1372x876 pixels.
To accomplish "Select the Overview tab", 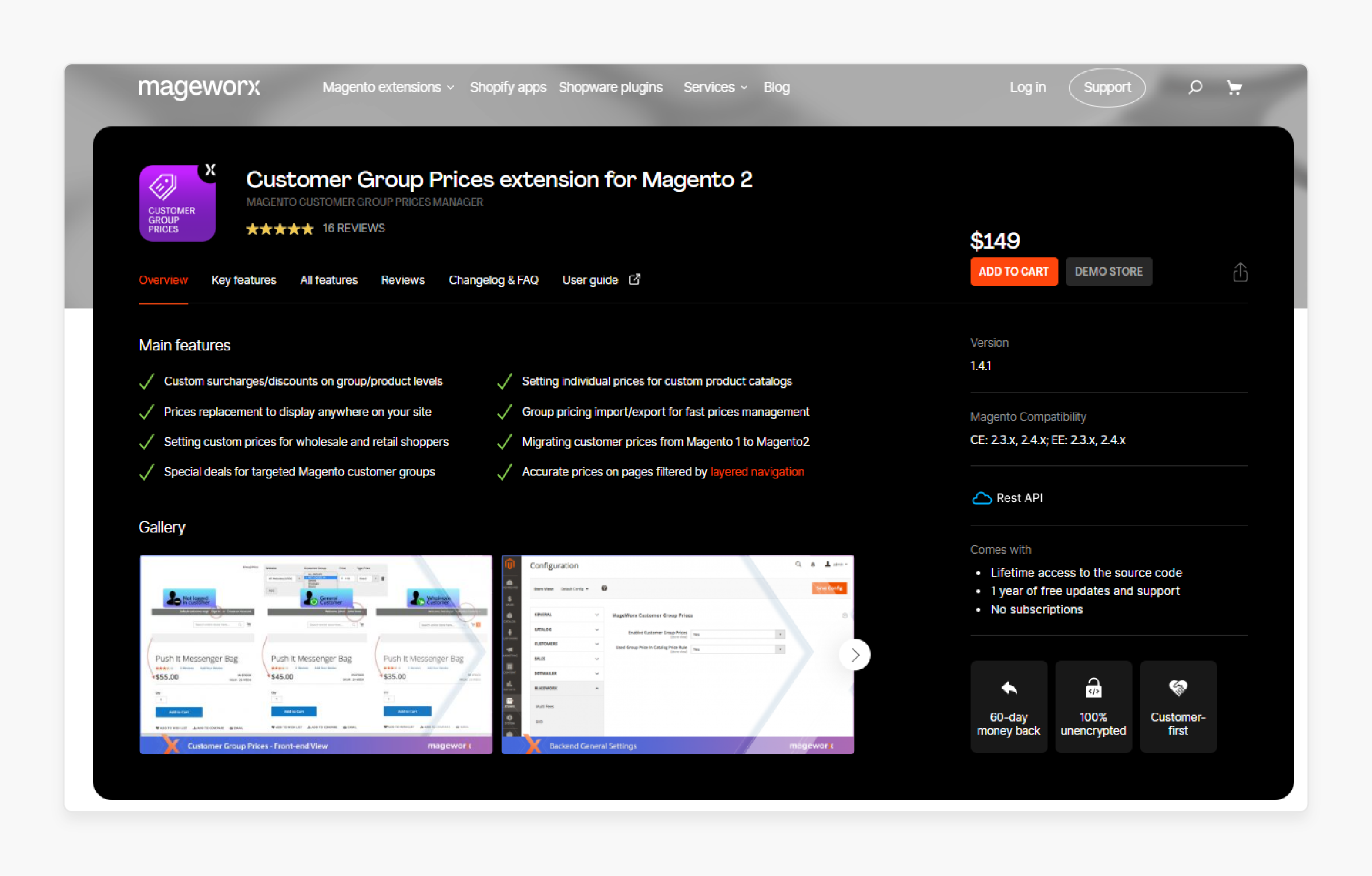I will pos(163,280).
